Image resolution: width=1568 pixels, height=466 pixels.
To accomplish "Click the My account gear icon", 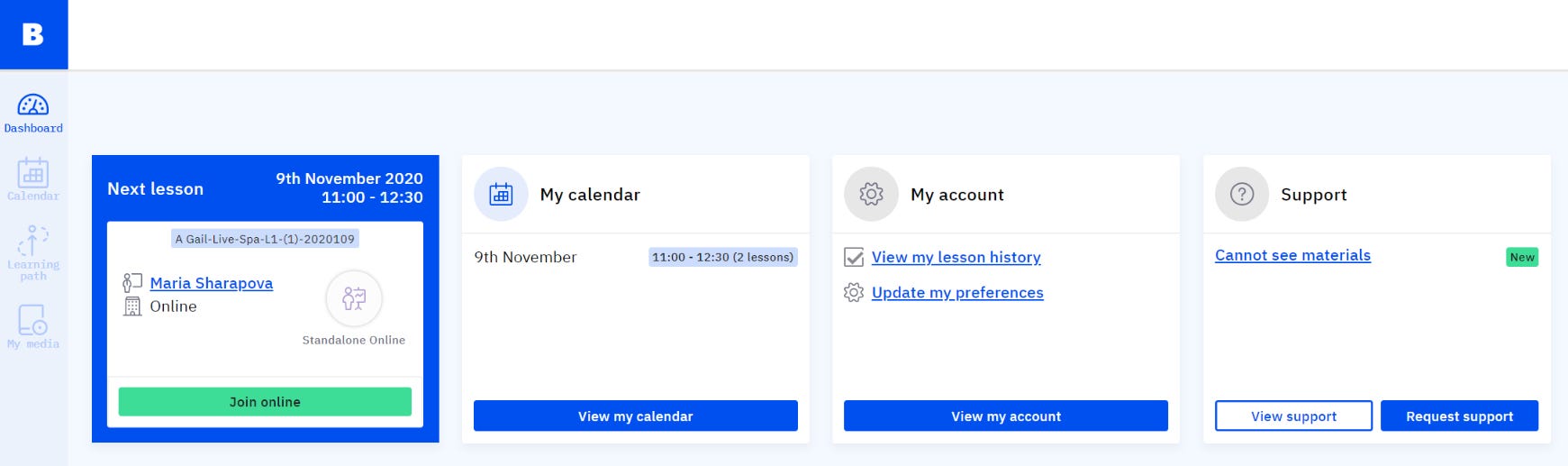I will click(x=871, y=194).
